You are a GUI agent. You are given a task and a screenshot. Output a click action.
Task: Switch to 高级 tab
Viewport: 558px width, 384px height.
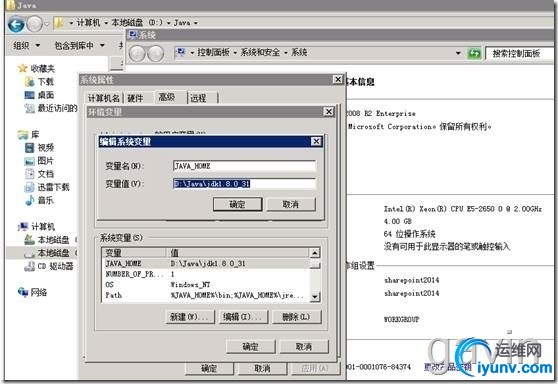coord(167,97)
